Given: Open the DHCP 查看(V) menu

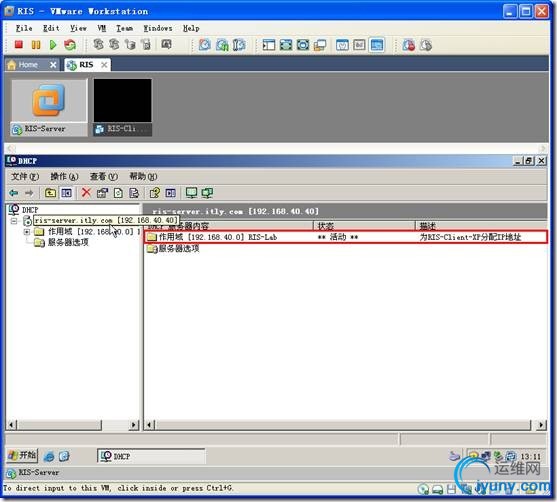Looking at the screenshot, I should (104, 177).
